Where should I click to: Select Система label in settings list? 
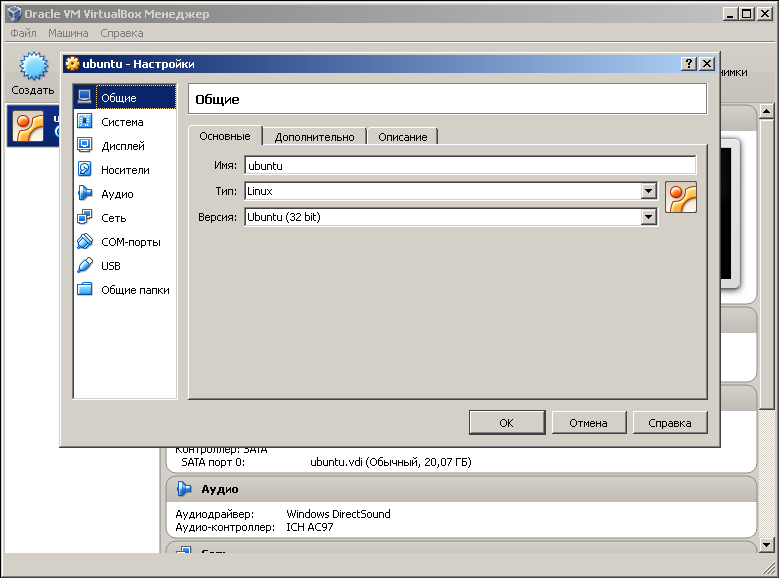(x=122, y=122)
